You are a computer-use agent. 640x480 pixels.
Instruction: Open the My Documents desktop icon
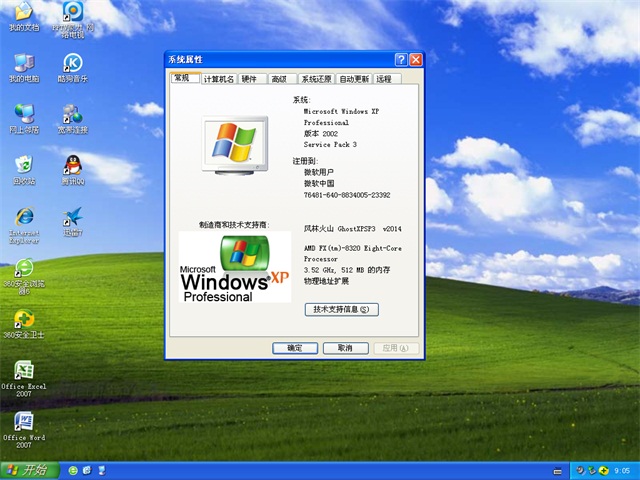[23, 14]
